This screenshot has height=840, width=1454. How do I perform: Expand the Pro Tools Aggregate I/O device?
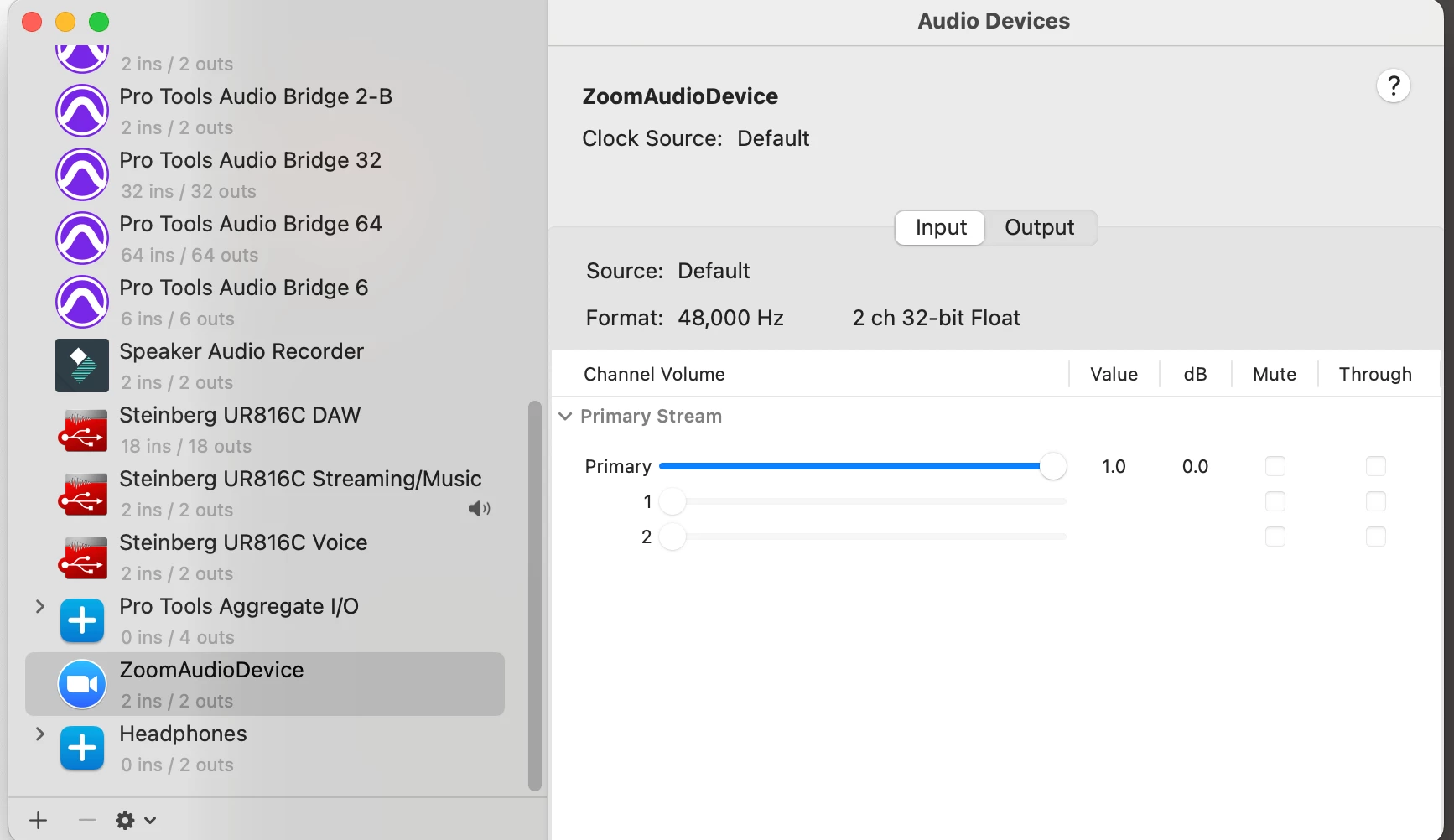tap(39, 606)
